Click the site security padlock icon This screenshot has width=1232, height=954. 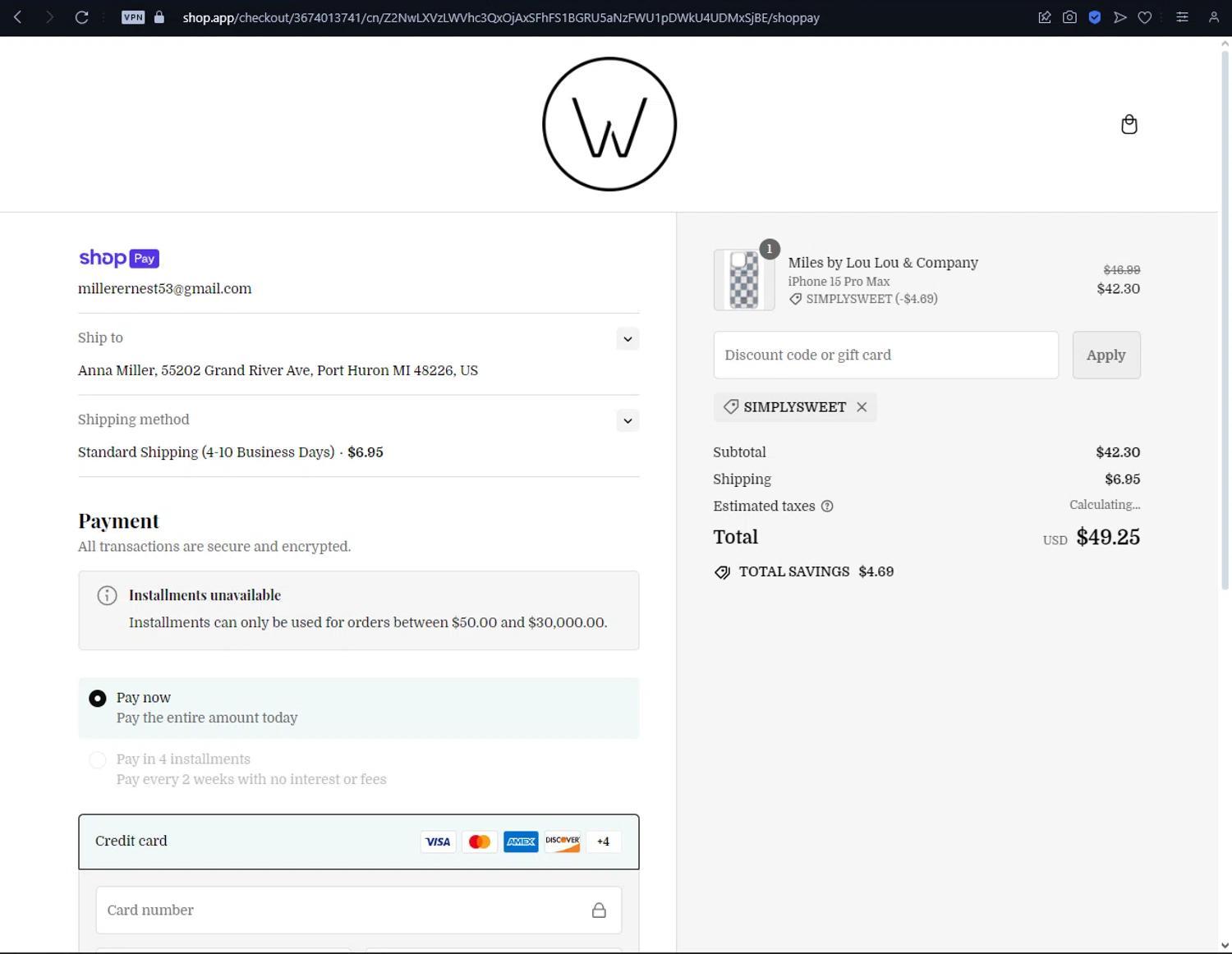159,17
